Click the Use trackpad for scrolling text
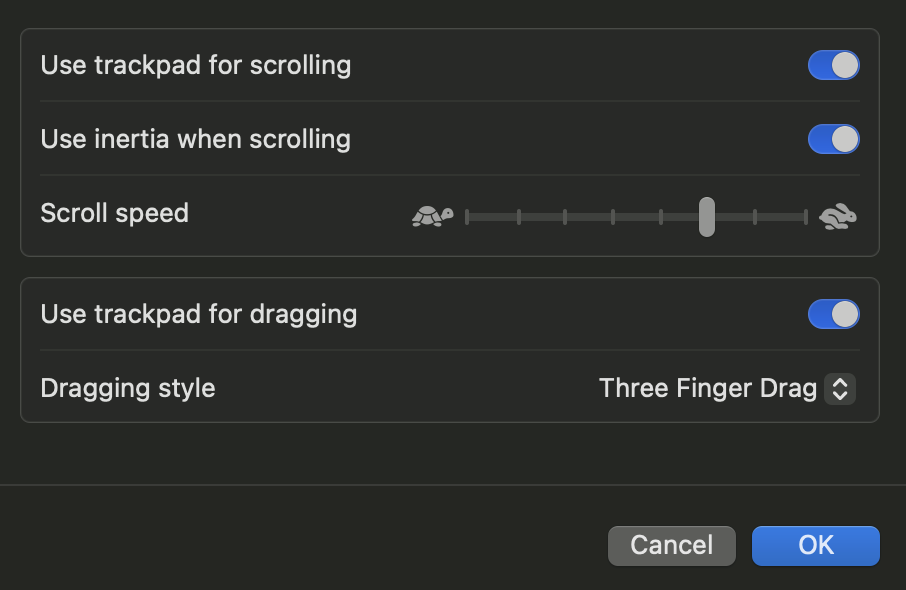The width and height of the screenshot is (906, 590). 196,66
